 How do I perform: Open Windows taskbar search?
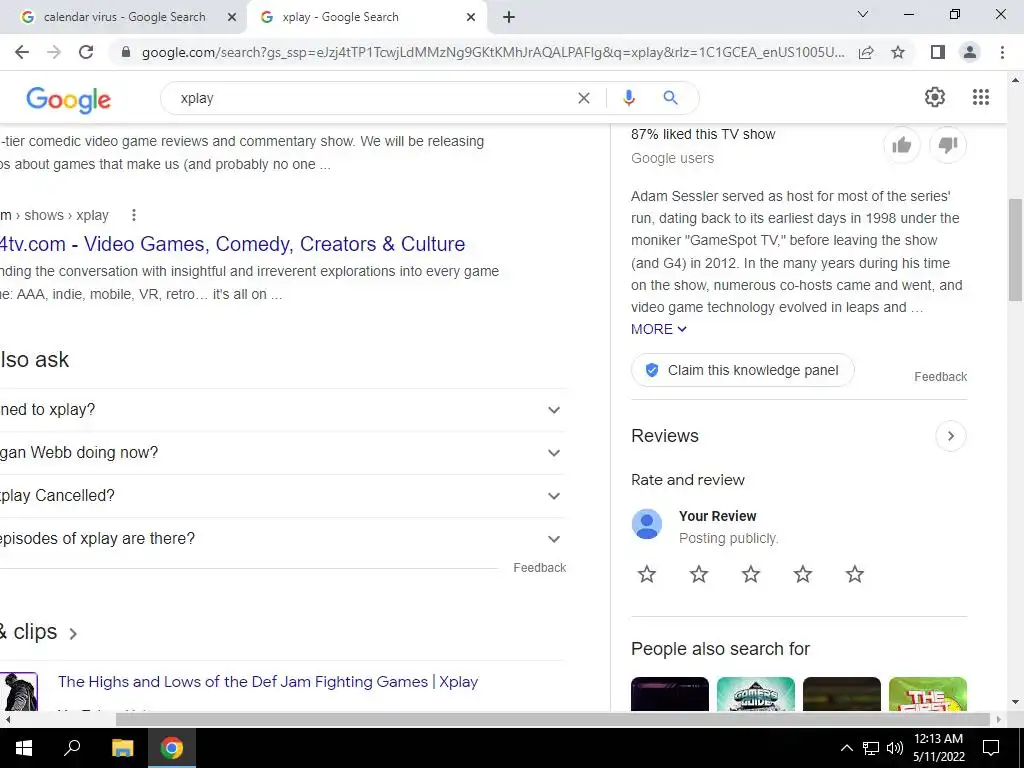[72, 748]
